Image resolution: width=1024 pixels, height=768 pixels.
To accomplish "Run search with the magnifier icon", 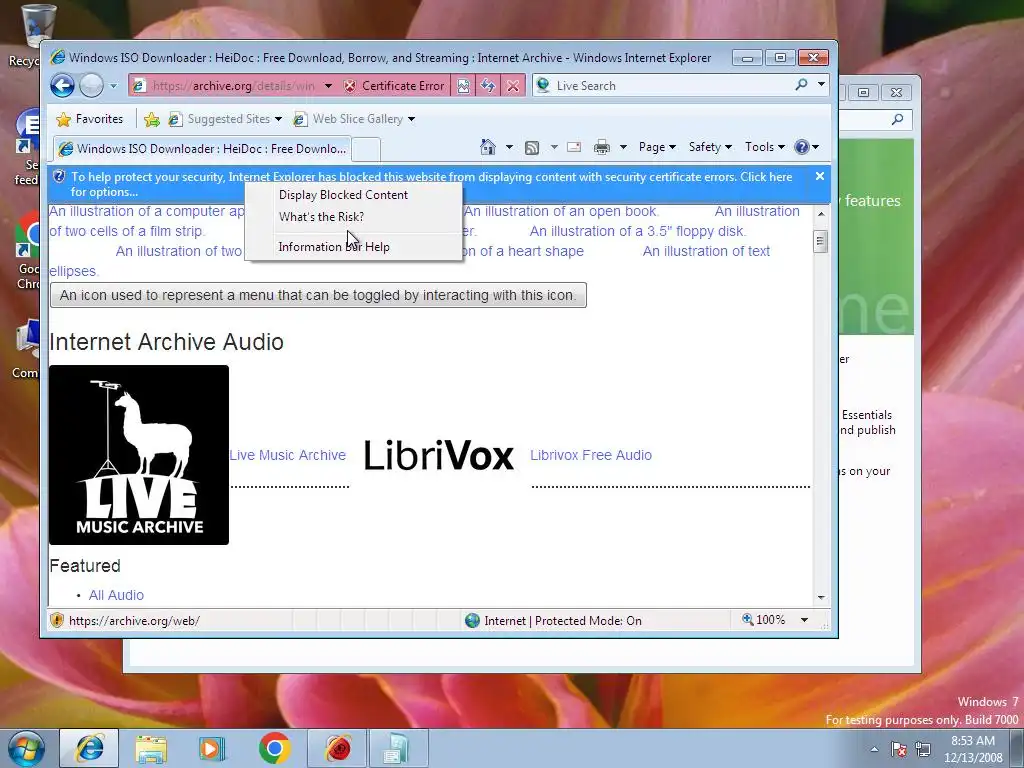I will pos(801,85).
